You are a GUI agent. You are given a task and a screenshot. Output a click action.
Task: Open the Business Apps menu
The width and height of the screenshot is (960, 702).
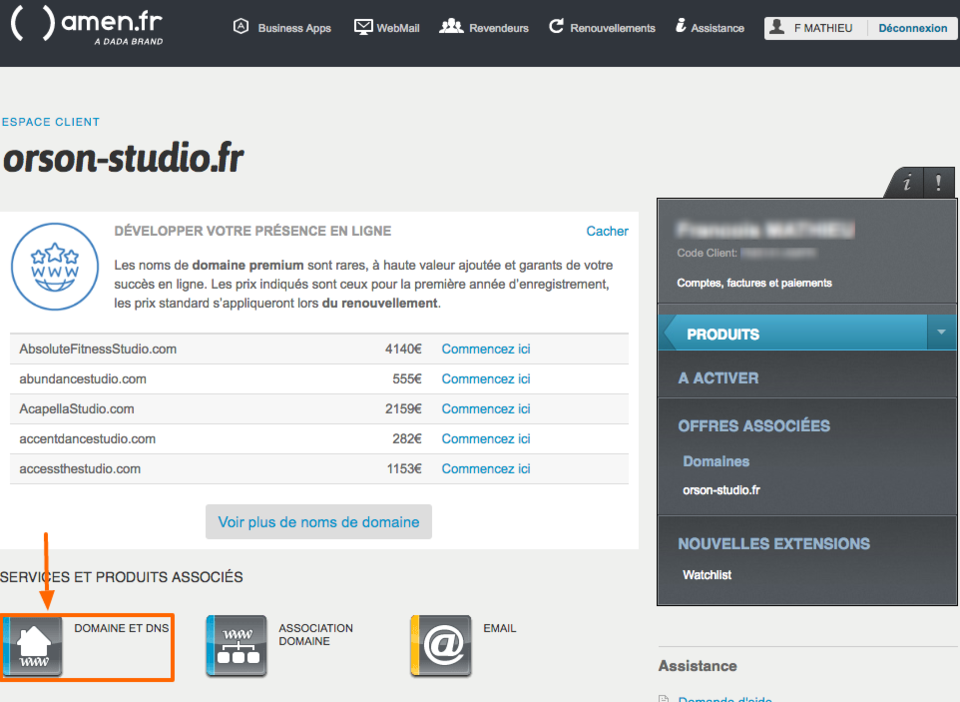tap(294, 28)
